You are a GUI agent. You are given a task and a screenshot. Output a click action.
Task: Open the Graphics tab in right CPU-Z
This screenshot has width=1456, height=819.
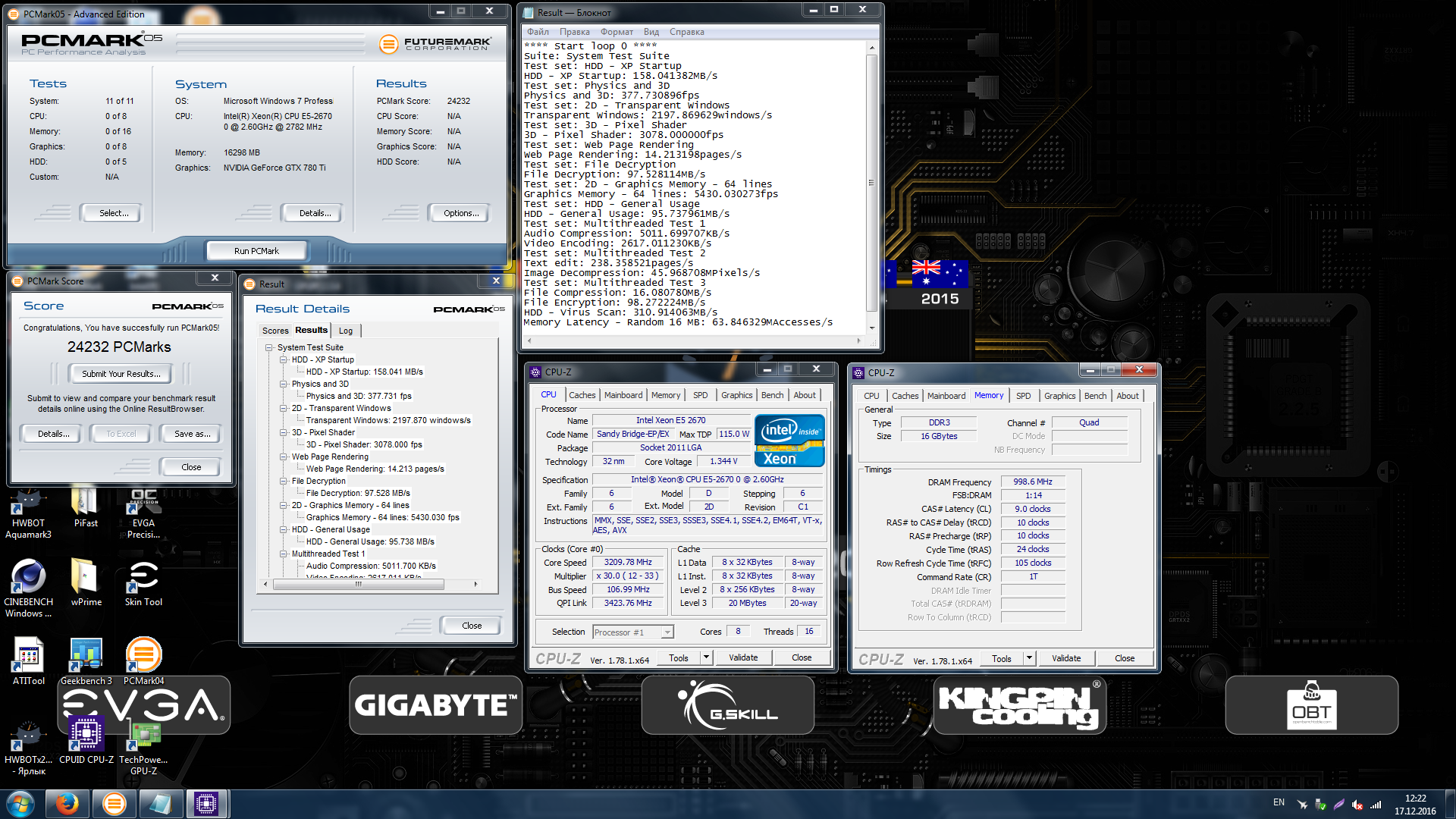pyautogui.click(x=1059, y=396)
